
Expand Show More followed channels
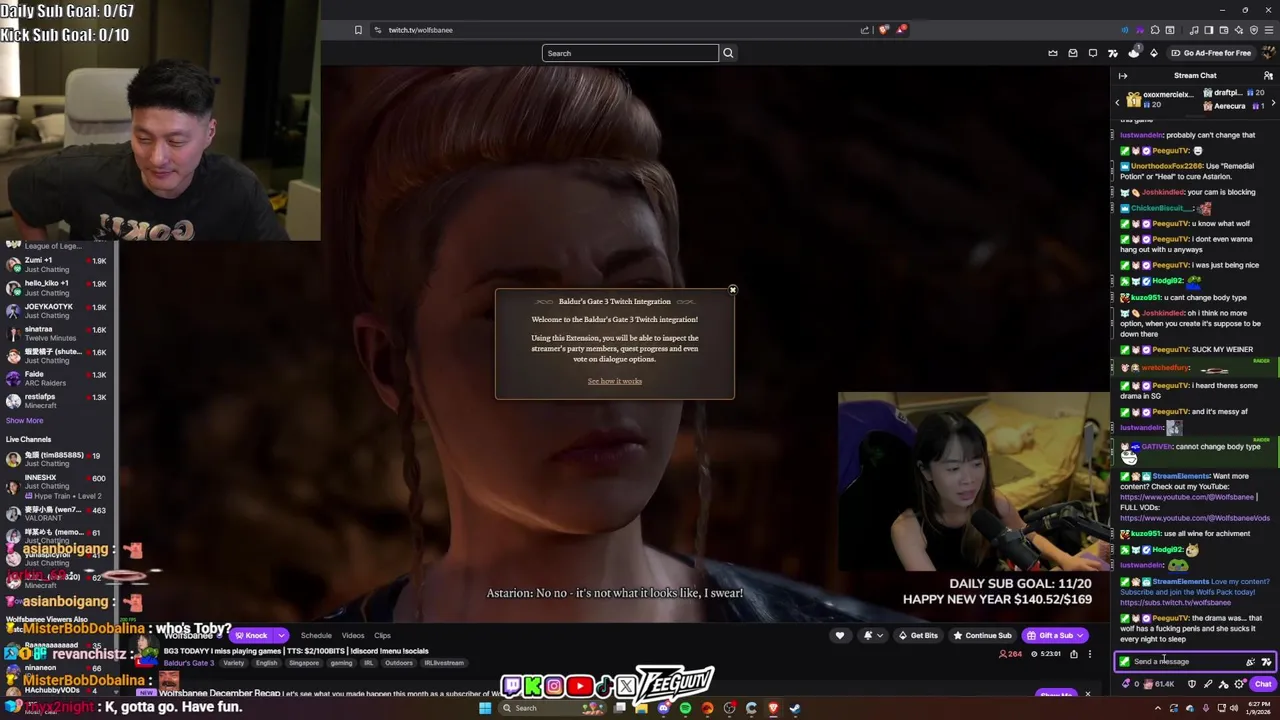(x=25, y=421)
